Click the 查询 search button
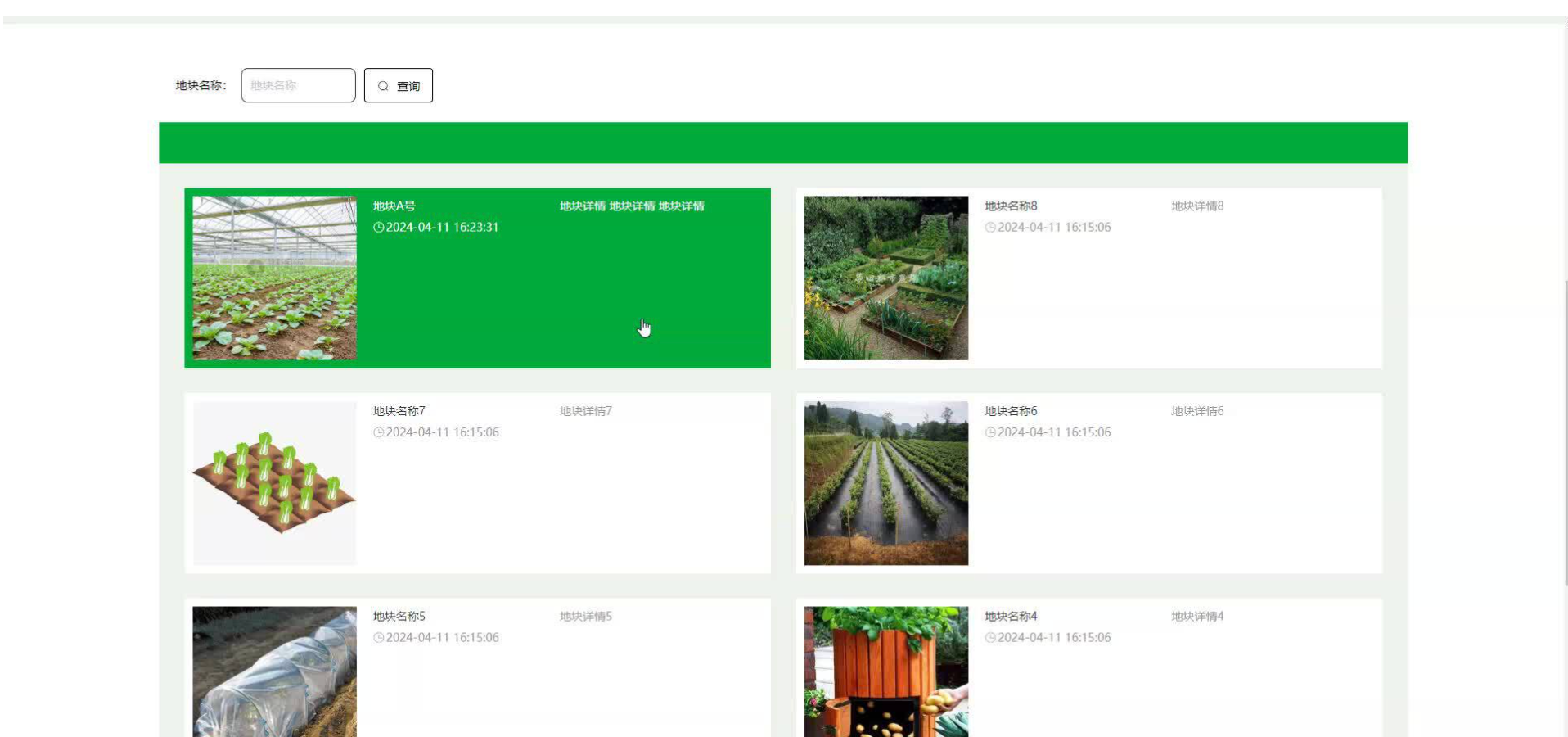This screenshot has height=737, width=1568. pos(399,85)
